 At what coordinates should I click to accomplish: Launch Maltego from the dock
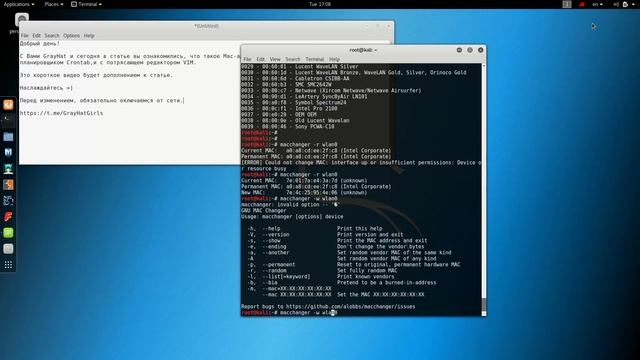point(8,200)
